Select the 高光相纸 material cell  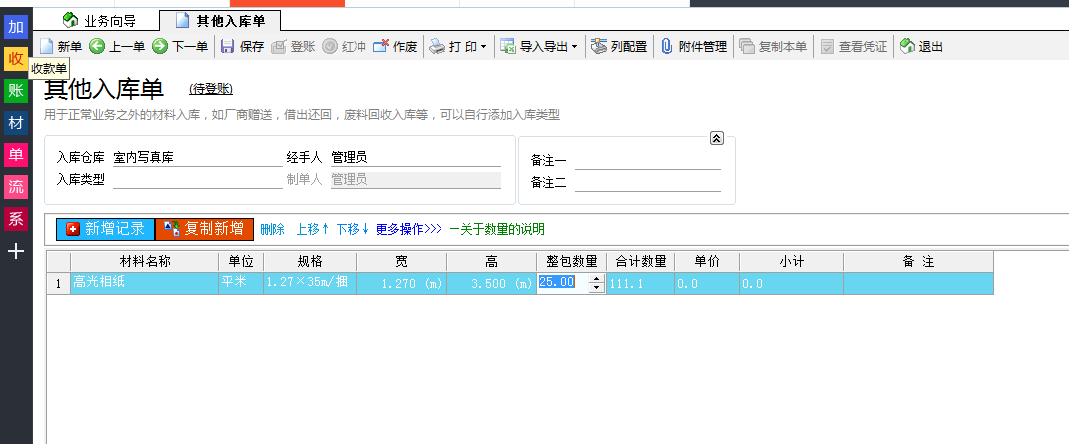tap(145, 283)
